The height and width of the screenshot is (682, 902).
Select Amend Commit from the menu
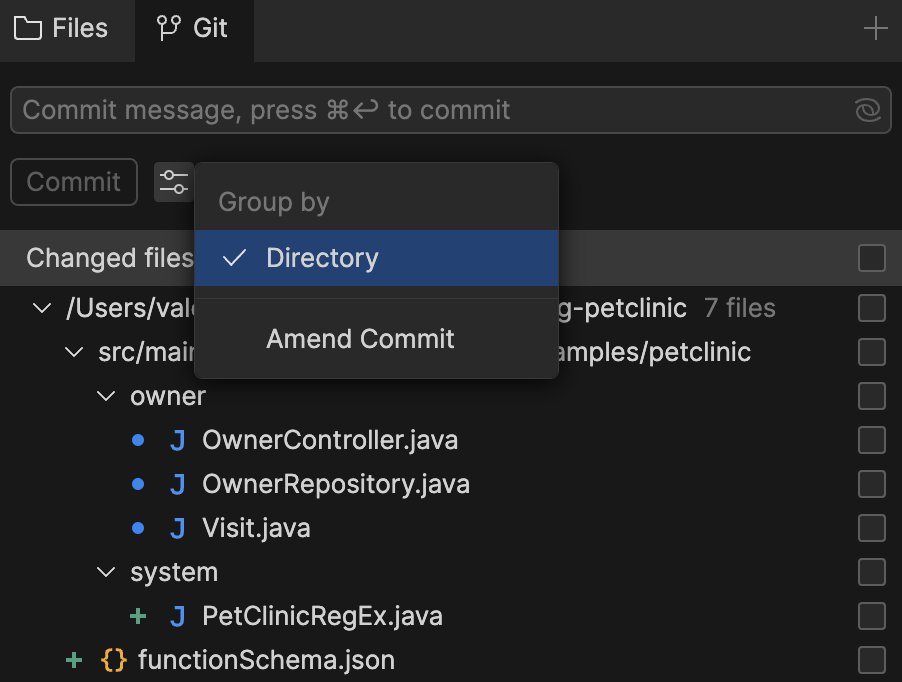pyautogui.click(x=360, y=340)
